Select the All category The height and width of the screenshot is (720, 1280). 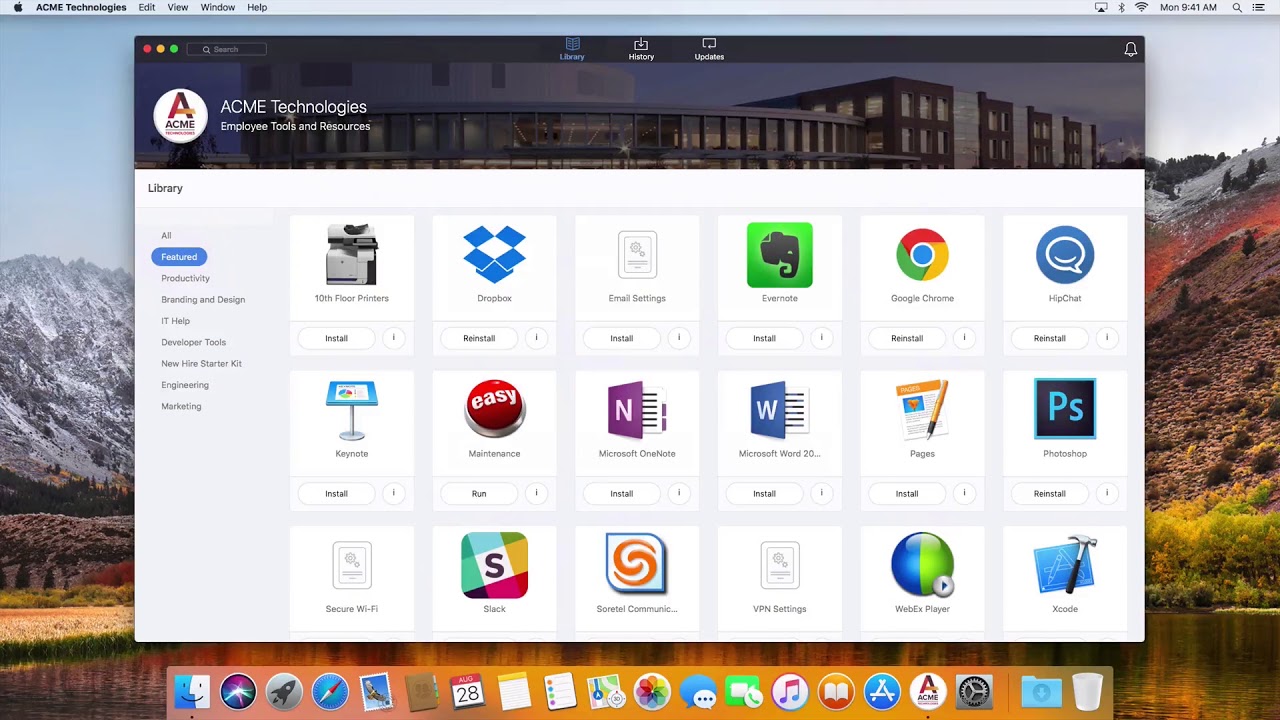pos(166,236)
